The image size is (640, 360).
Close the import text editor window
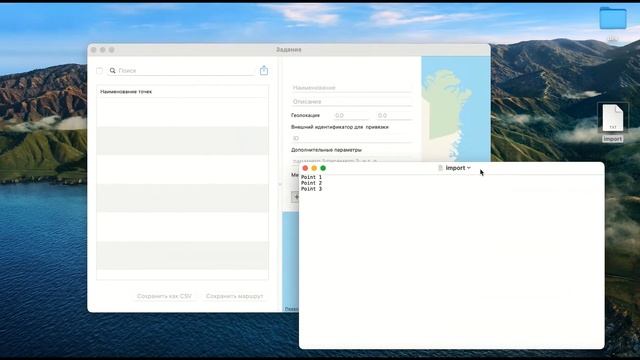(305, 168)
